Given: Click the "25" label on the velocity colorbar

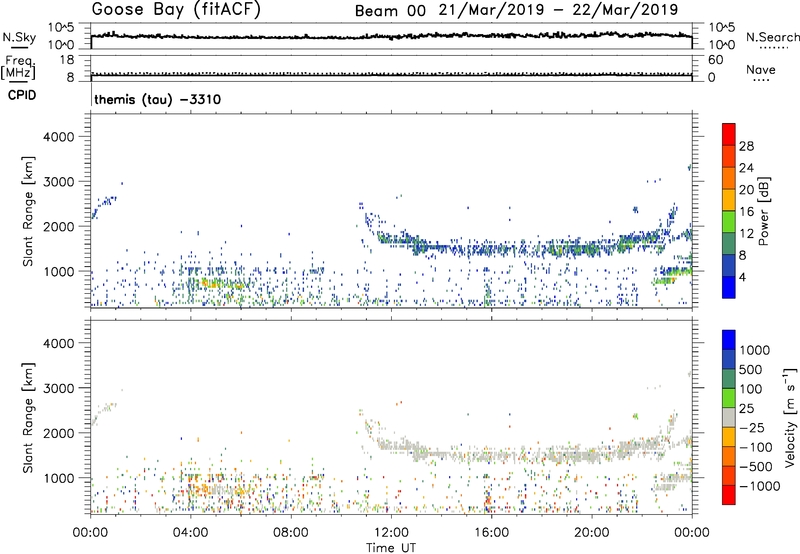Looking at the screenshot, I should tap(746, 409).
